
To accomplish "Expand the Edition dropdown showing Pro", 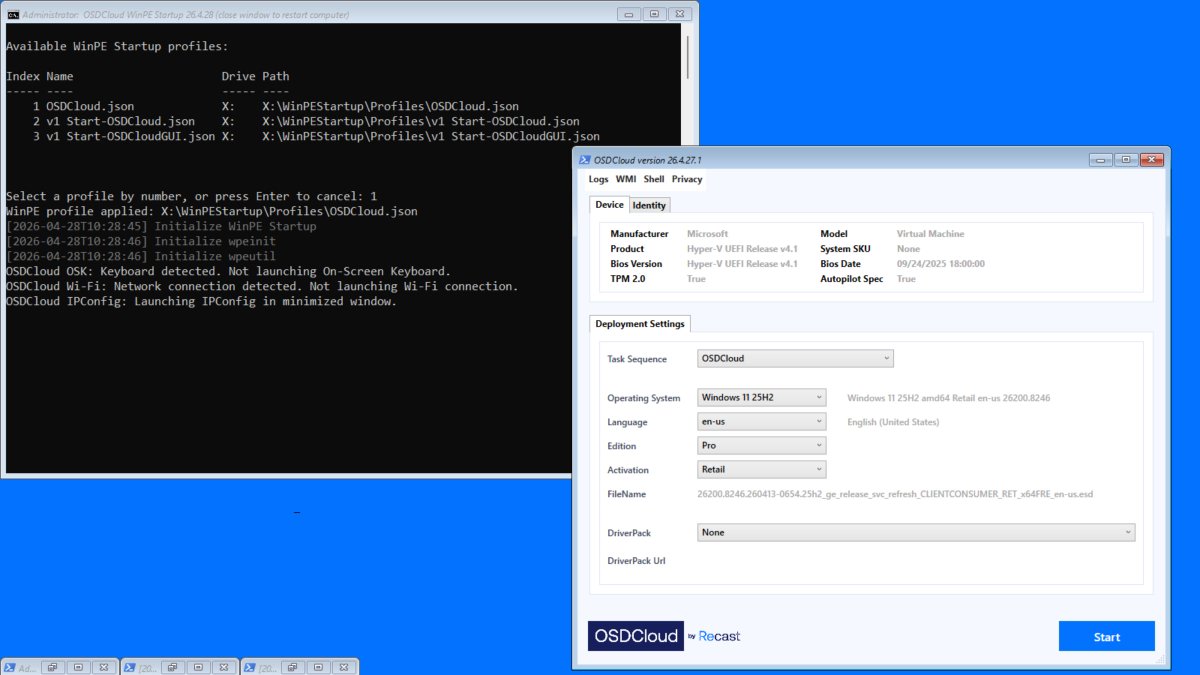I will coord(762,446).
